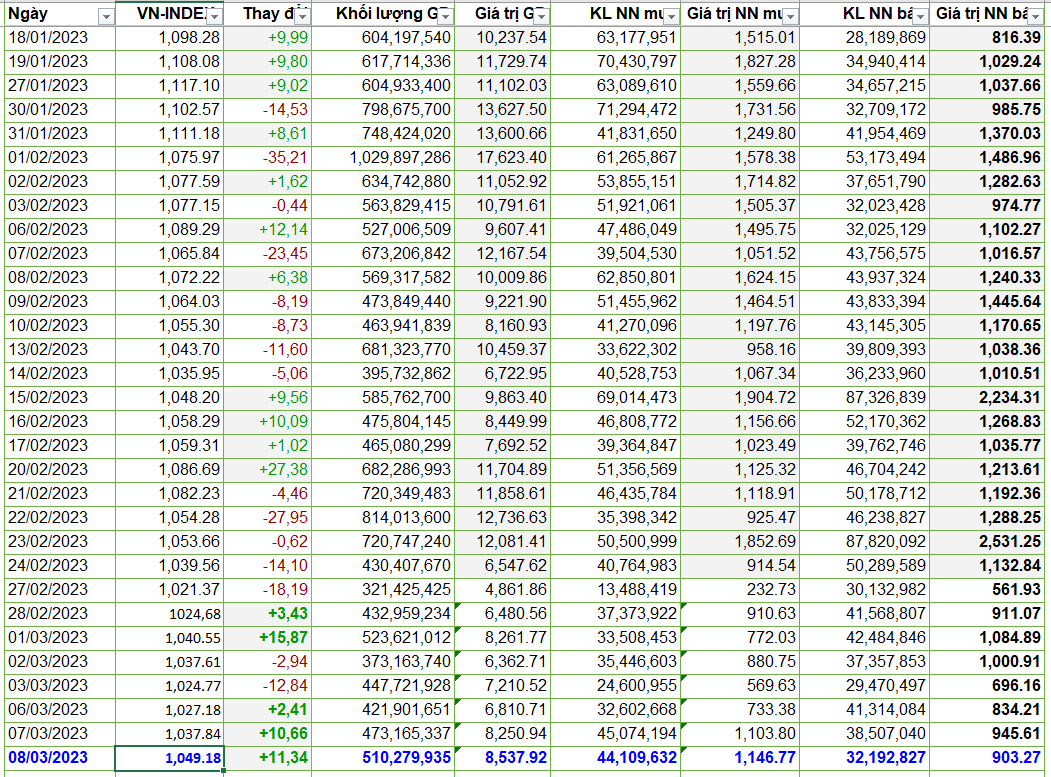Select the foreign sell value 561.93

987,589
